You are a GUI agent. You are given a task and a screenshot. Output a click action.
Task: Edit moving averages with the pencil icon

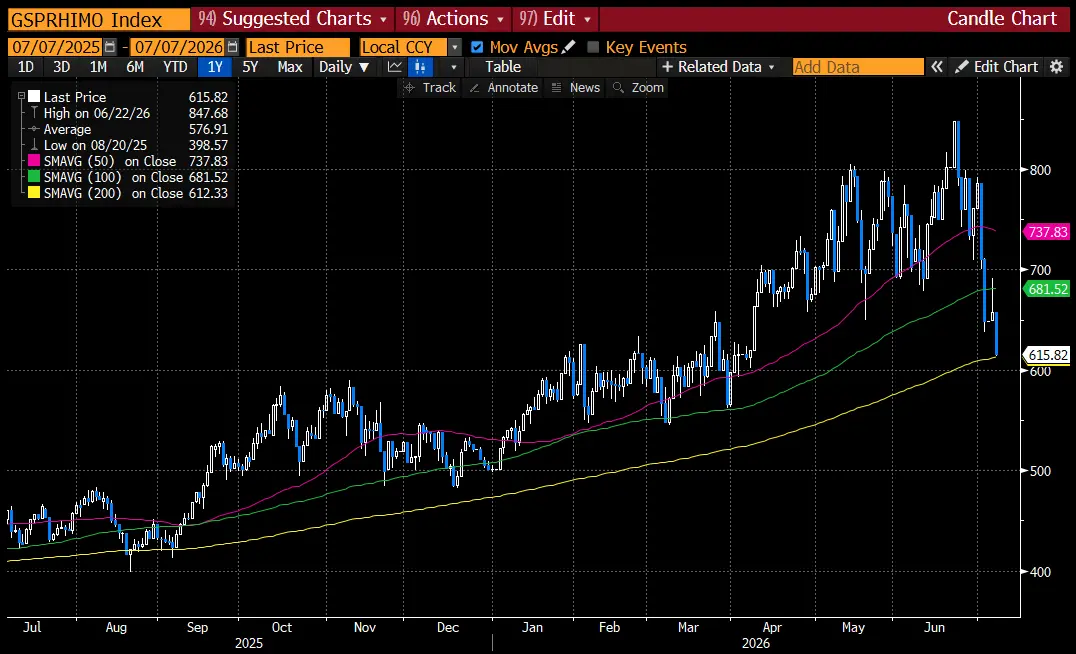pyautogui.click(x=568, y=47)
